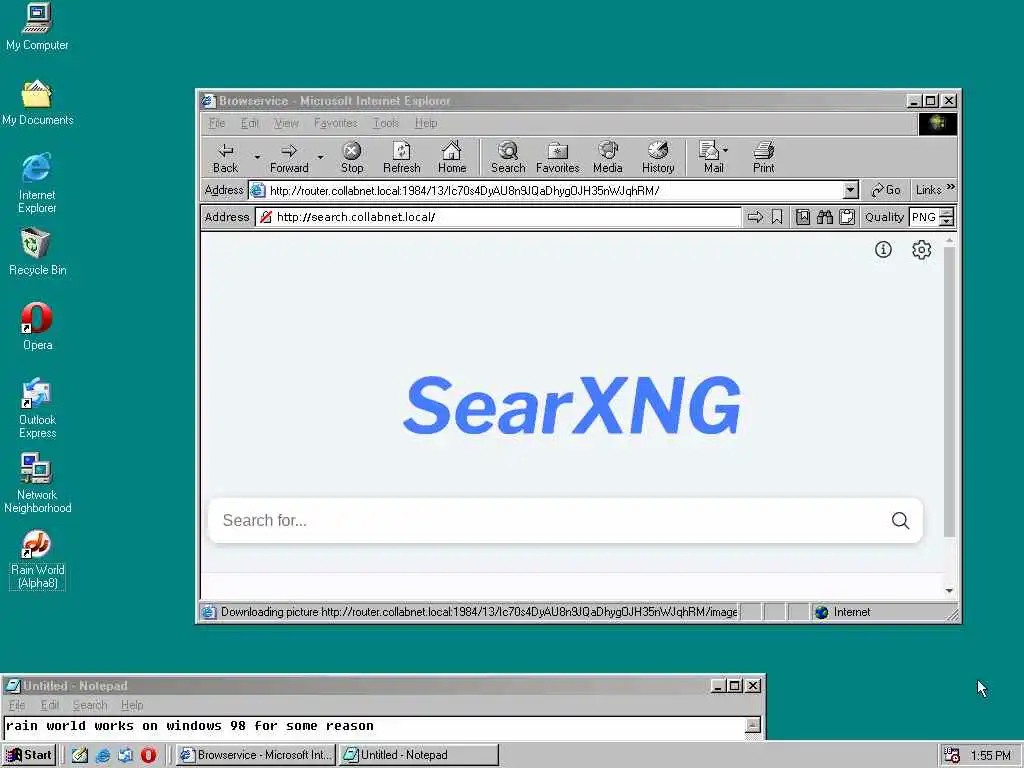Select the Network Neighborhood desktop icon
Viewport: 1024px width, 768px height.
tap(37, 483)
